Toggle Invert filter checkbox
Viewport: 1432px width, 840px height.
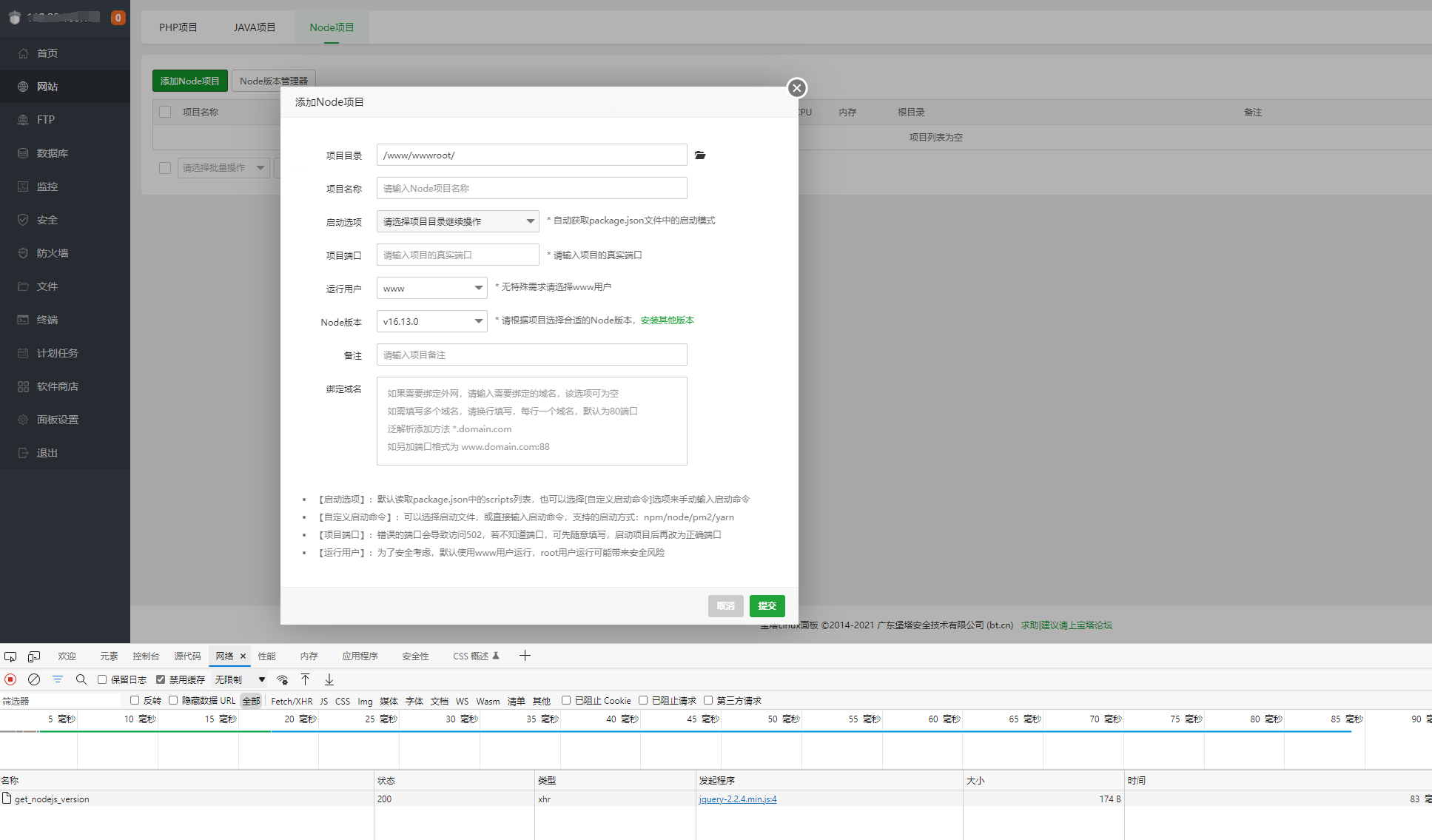135,700
